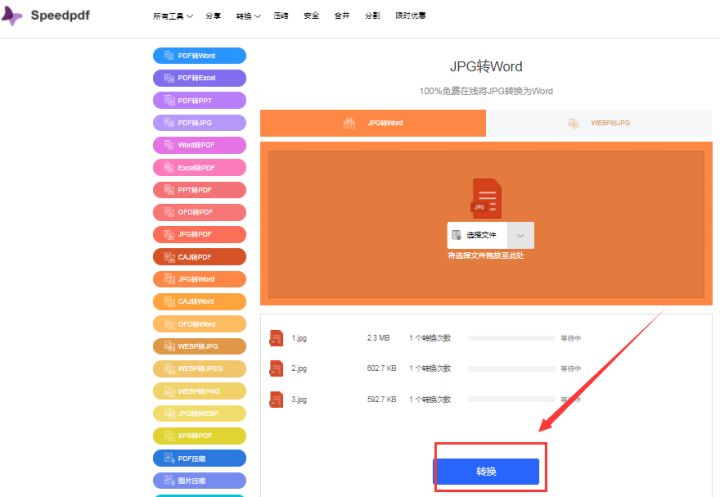Select the 图片压缩 tool in the sidebar
Image resolution: width=720 pixels, height=497 pixels.
(x=199, y=480)
